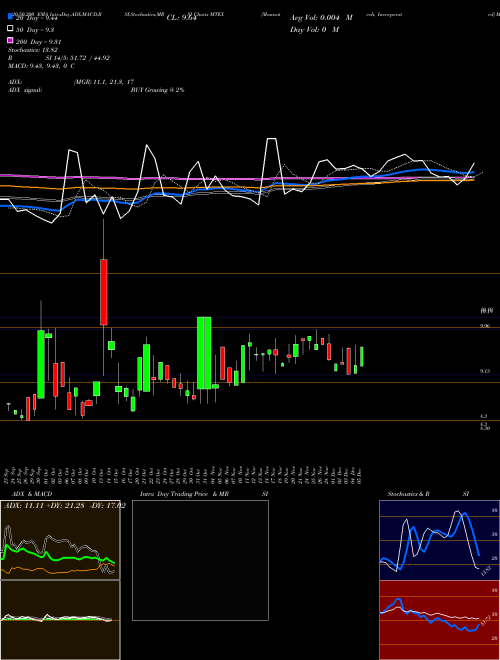Open the MACD sub-chart panel
Image resolution: width=500 pixels, height=660 pixels.
click(x=60, y=620)
